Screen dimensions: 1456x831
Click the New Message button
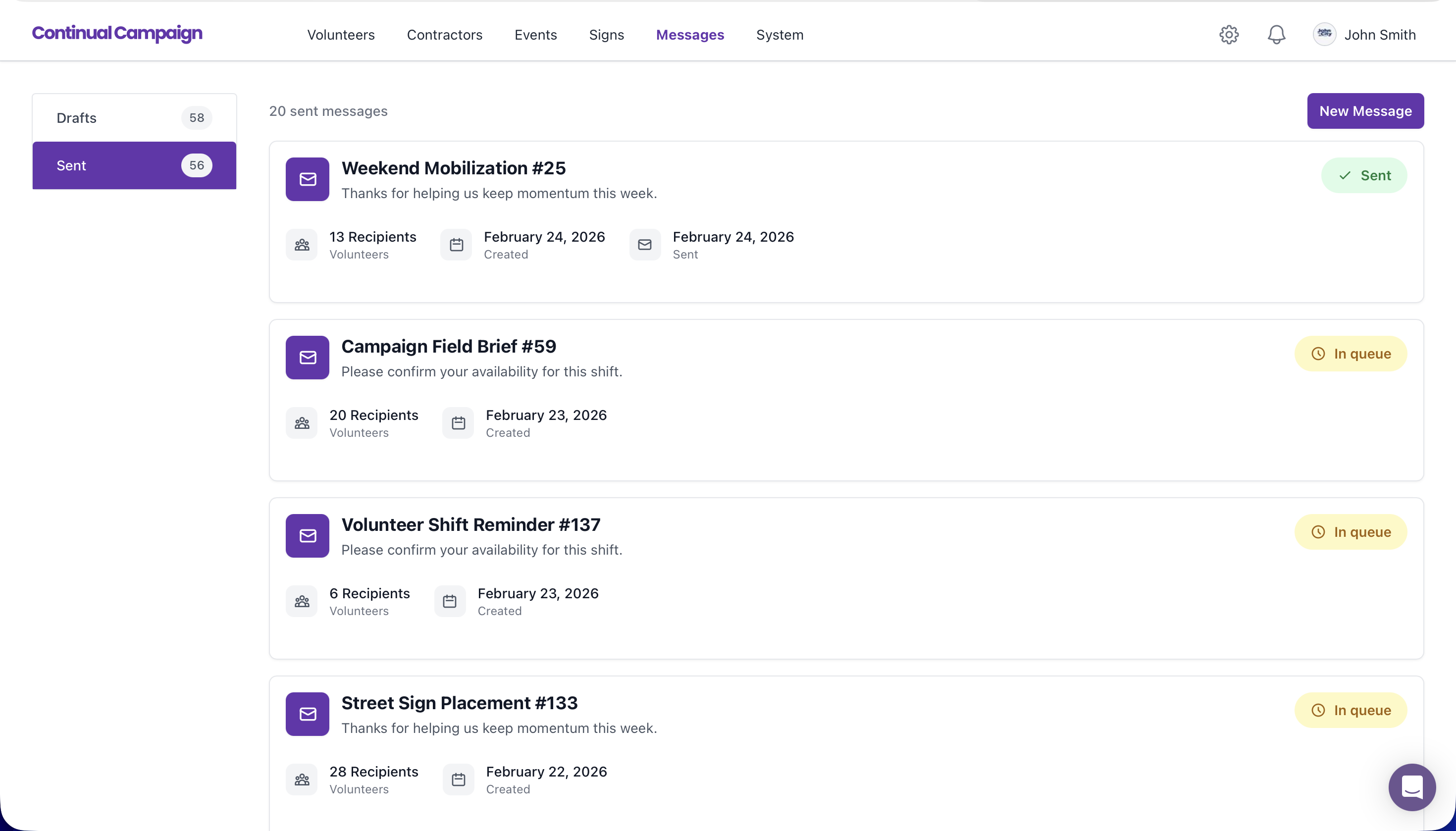pos(1365,111)
